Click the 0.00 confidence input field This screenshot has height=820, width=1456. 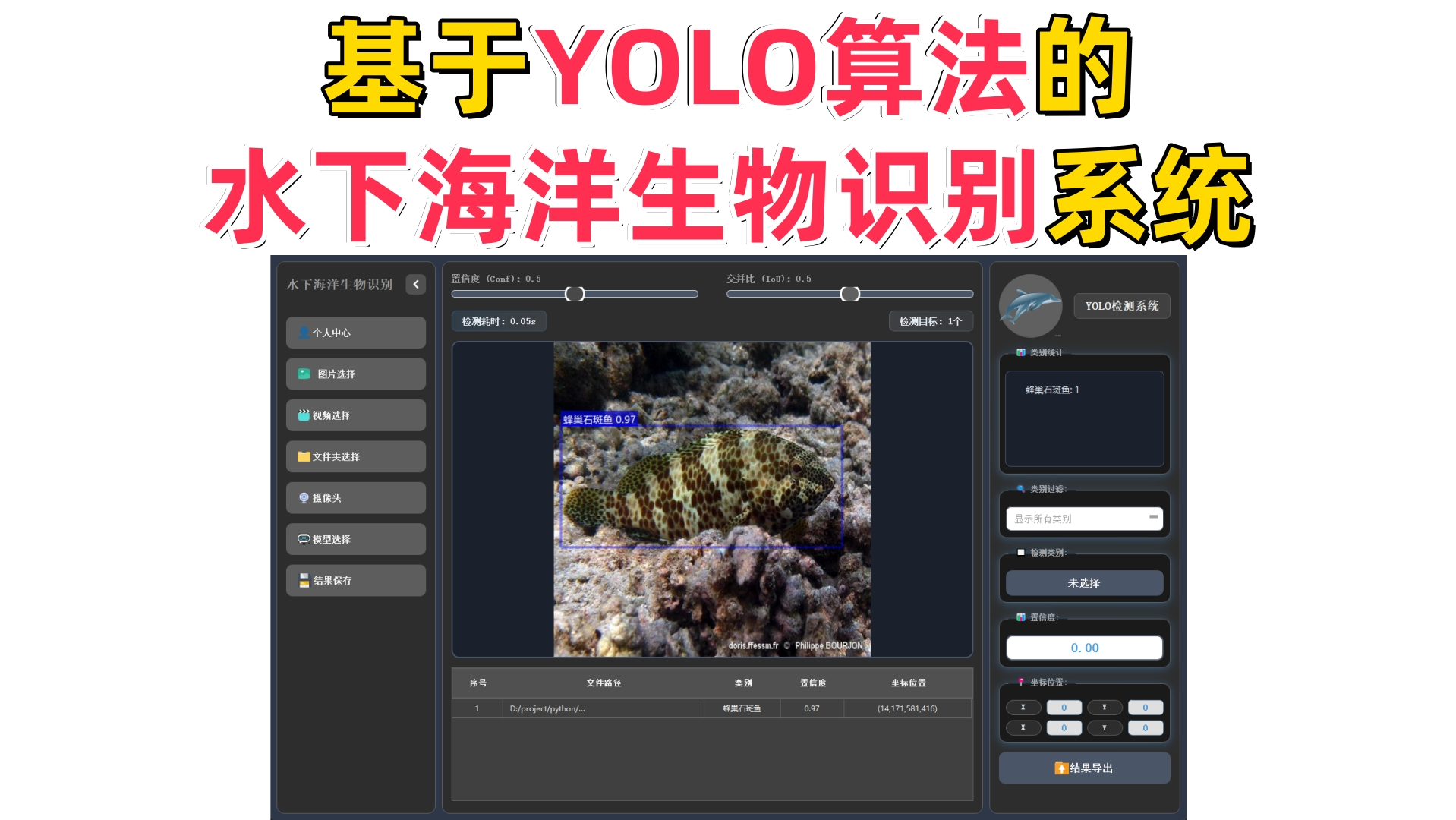[x=1083, y=647]
